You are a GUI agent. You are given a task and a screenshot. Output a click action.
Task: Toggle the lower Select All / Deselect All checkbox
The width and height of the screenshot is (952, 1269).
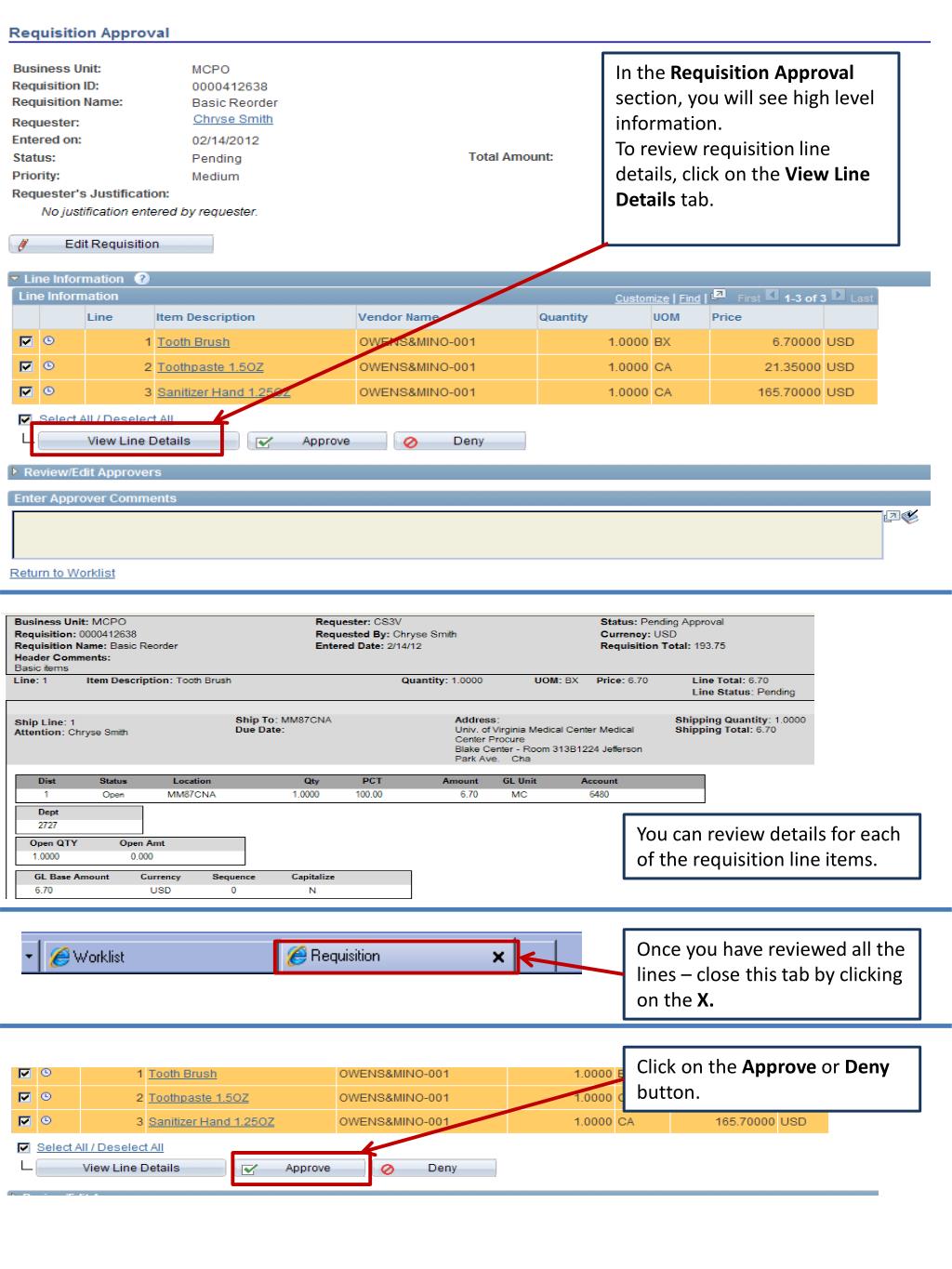coord(24,1147)
